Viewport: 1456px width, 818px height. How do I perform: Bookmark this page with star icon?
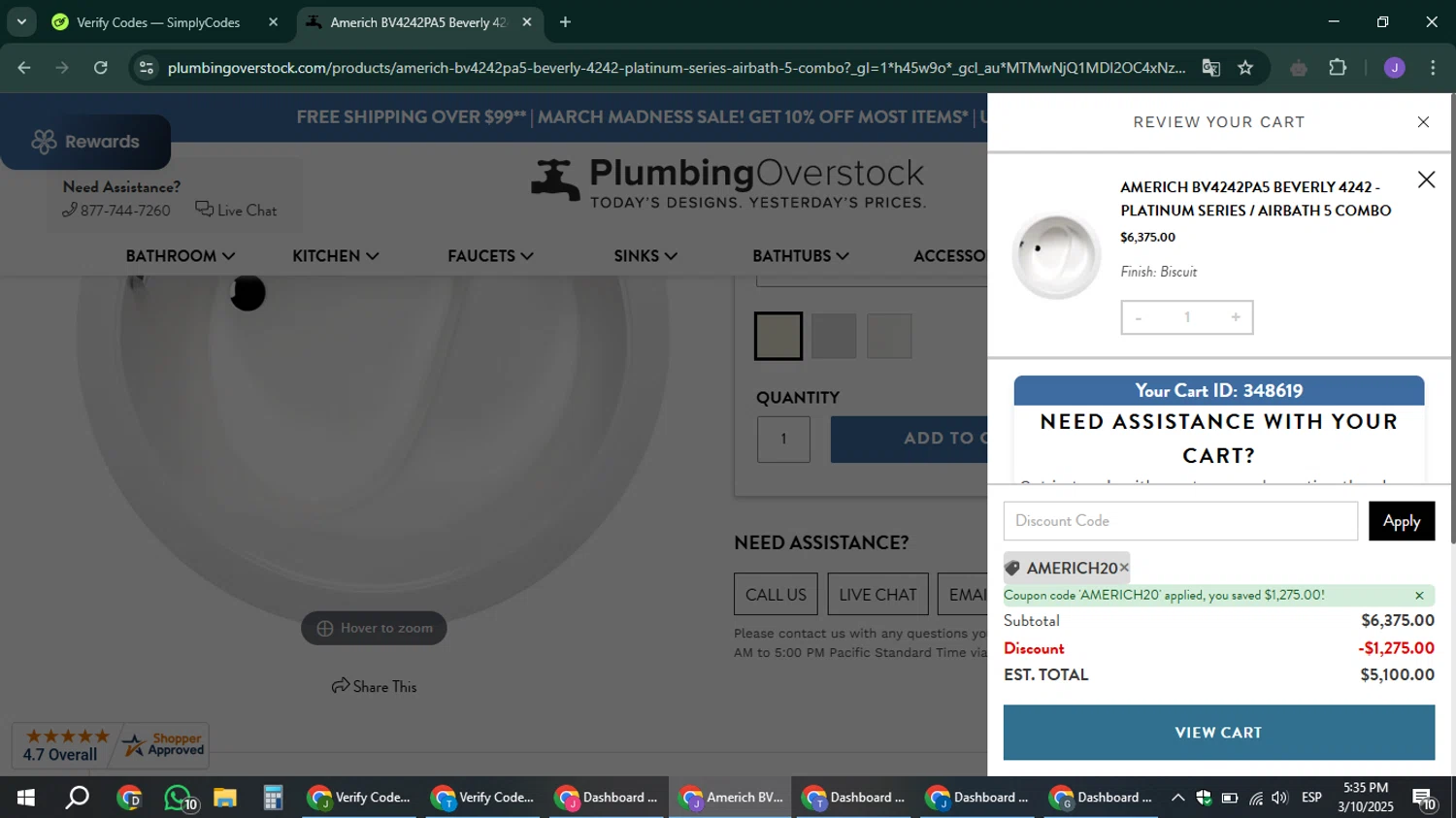pos(1245,68)
